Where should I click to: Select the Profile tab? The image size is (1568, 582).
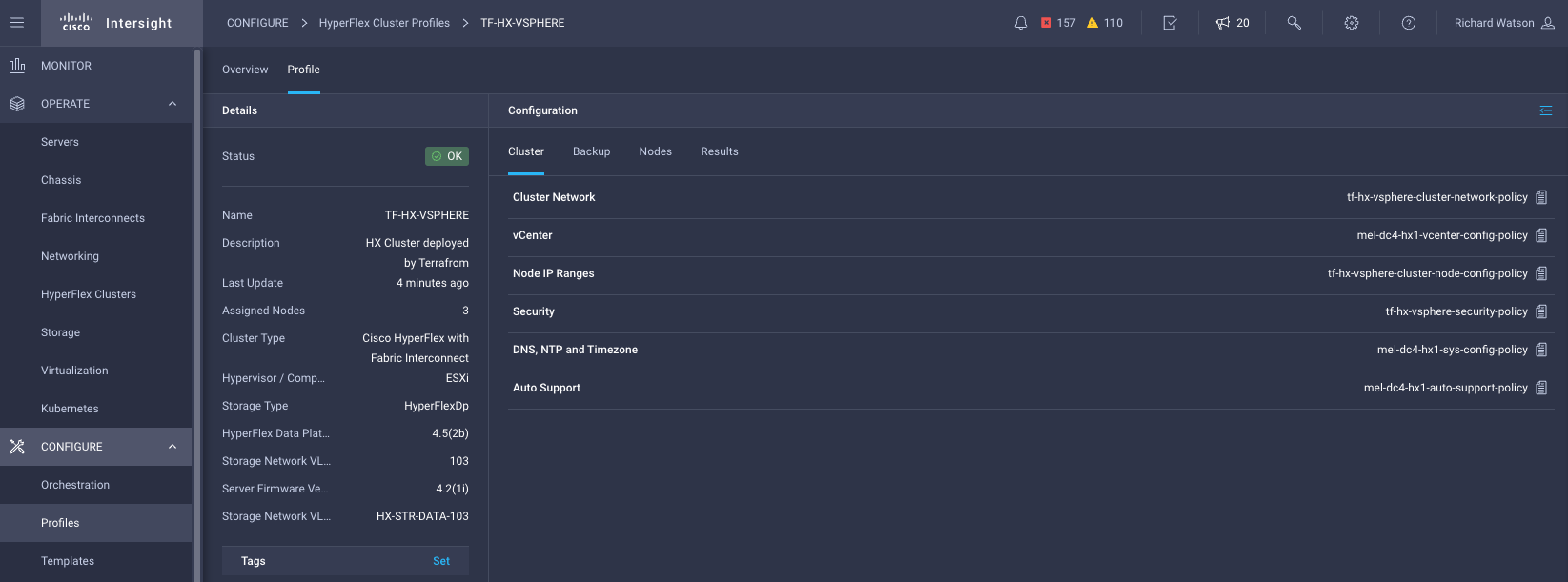(x=303, y=70)
